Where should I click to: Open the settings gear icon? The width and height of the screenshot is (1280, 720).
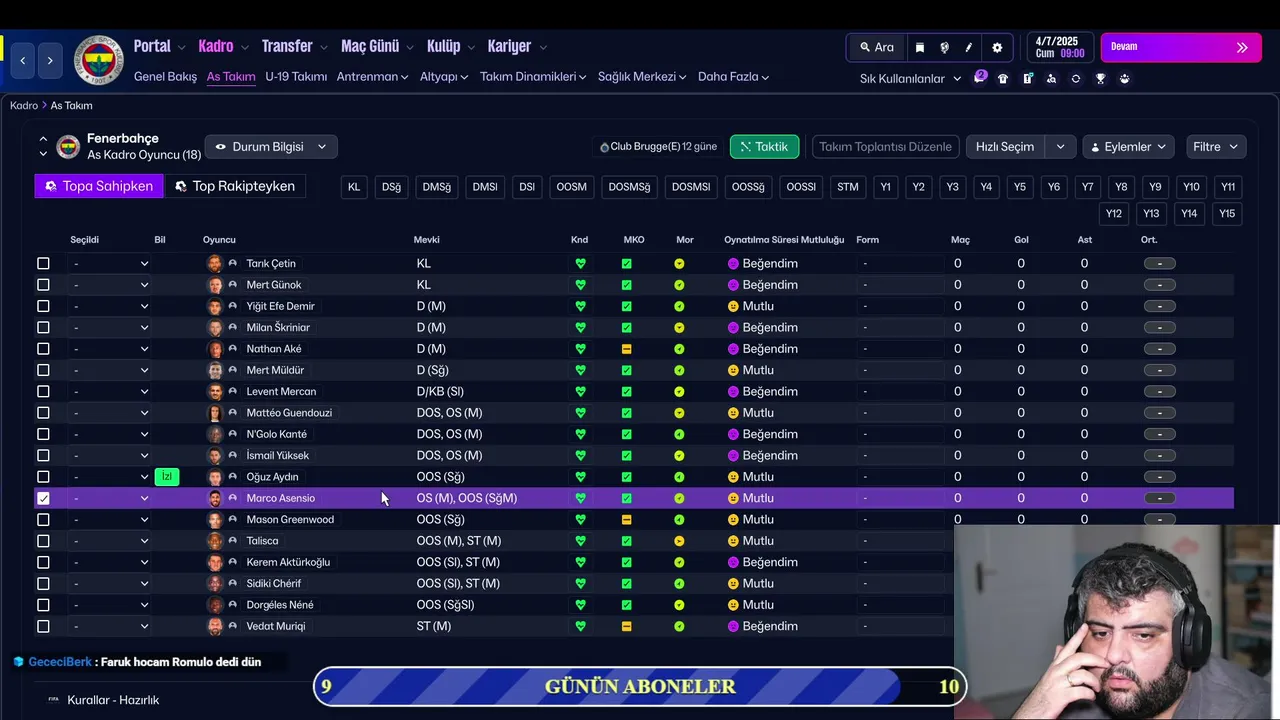pyautogui.click(x=997, y=47)
